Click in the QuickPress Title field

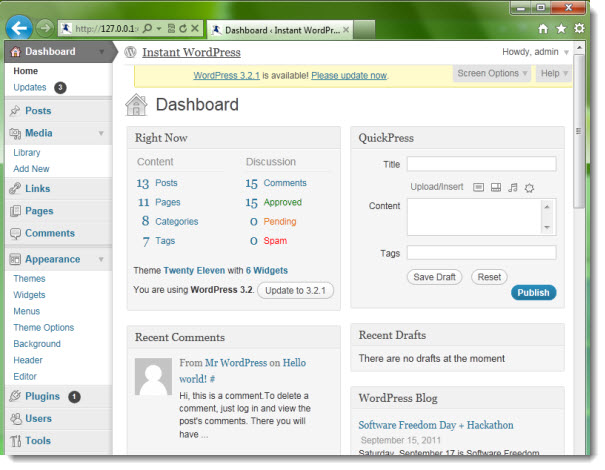[x=482, y=164]
